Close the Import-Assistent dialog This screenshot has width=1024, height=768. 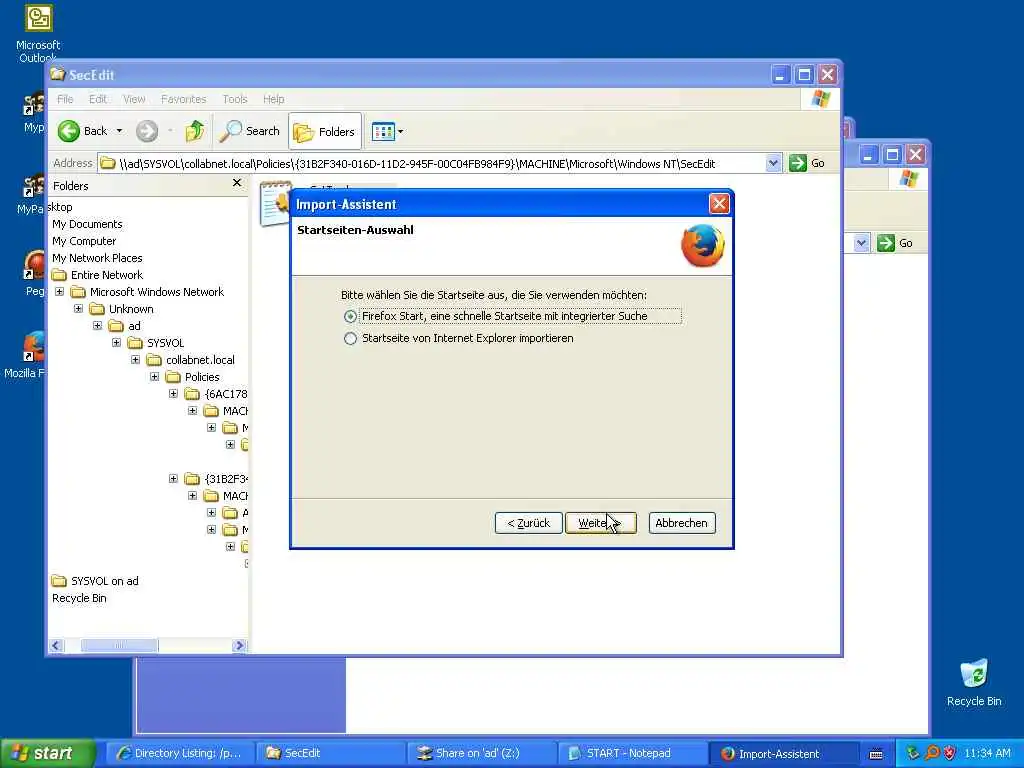(x=719, y=204)
